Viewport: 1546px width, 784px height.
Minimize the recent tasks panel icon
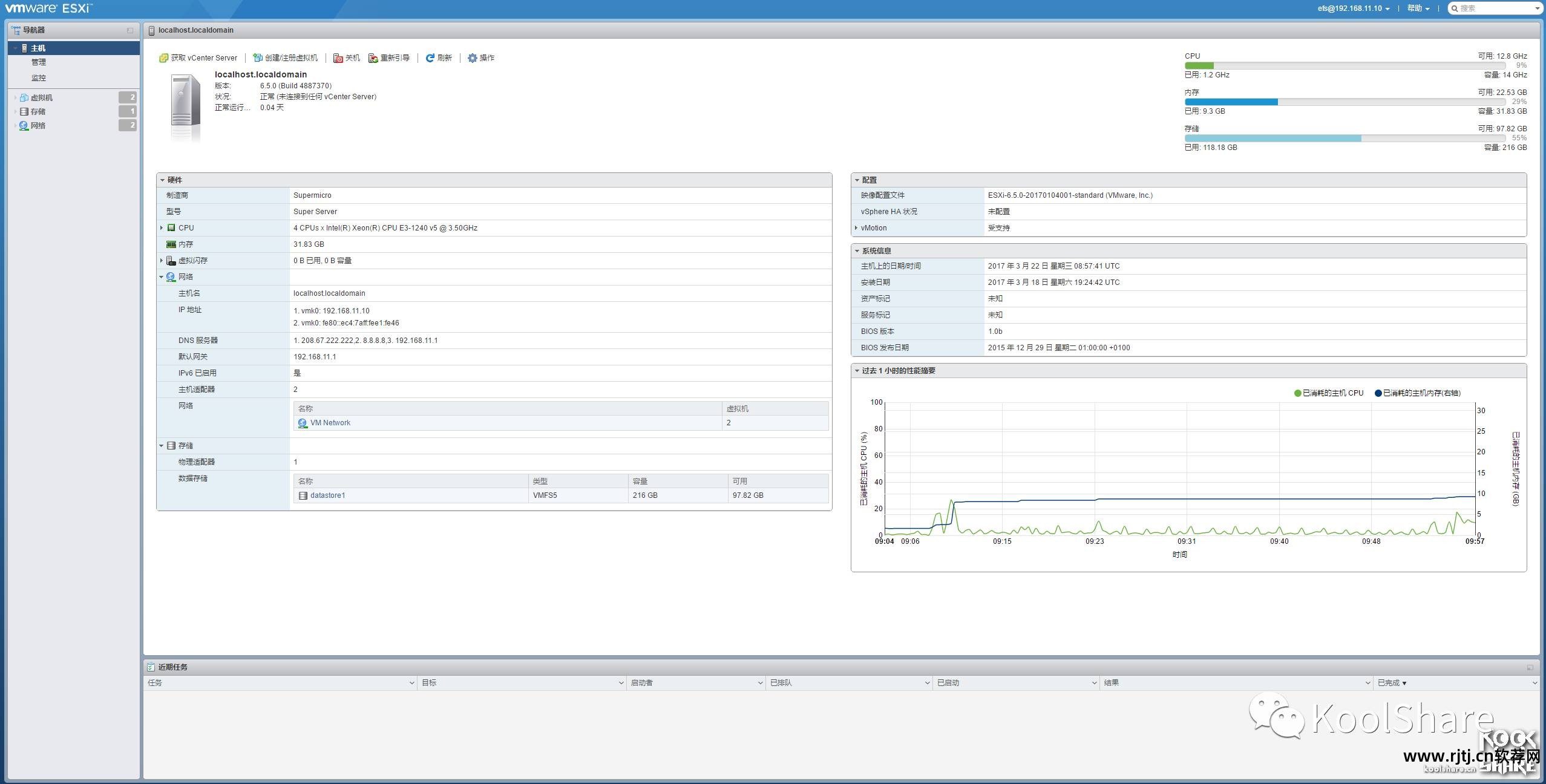(x=1530, y=668)
